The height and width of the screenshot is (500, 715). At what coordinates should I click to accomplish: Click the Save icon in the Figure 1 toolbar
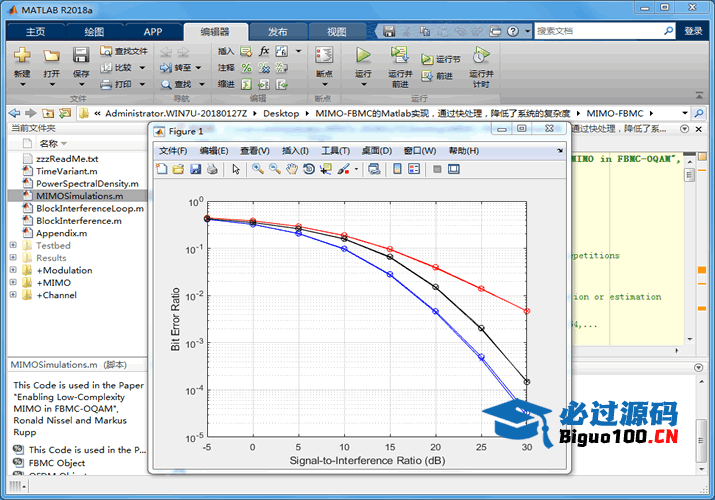(195, 169)
